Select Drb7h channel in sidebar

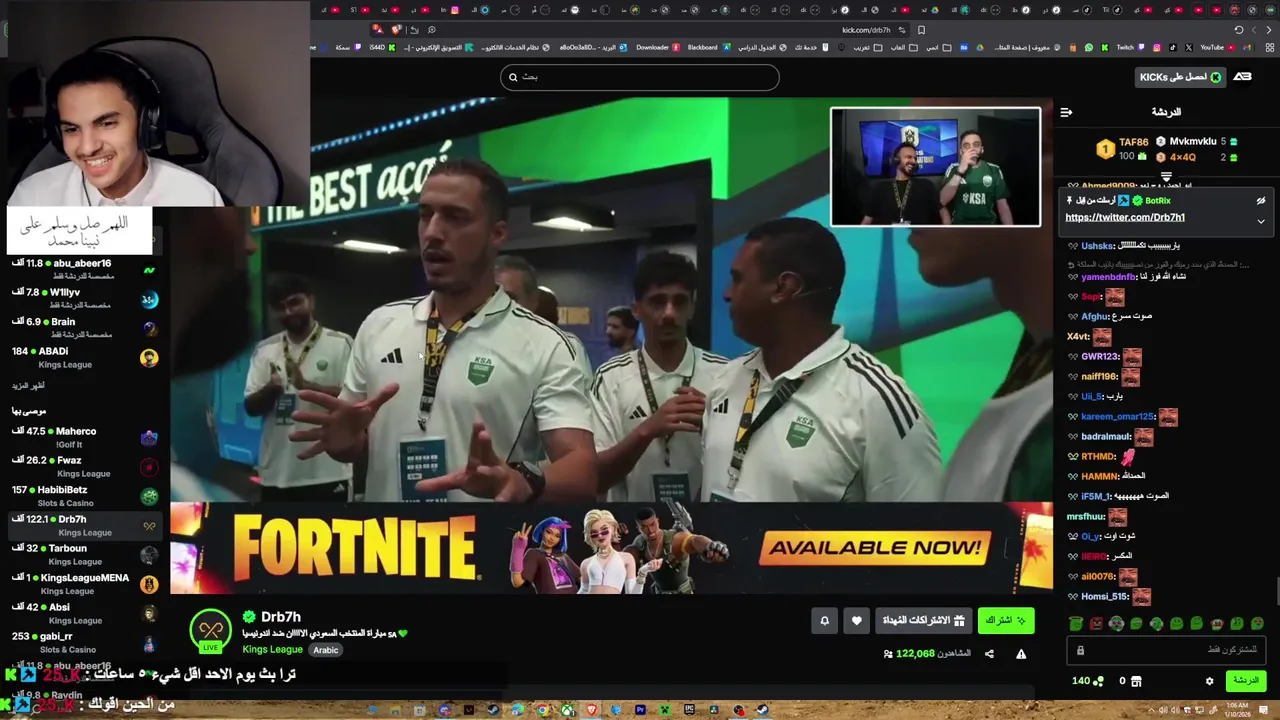coord(85,525)
